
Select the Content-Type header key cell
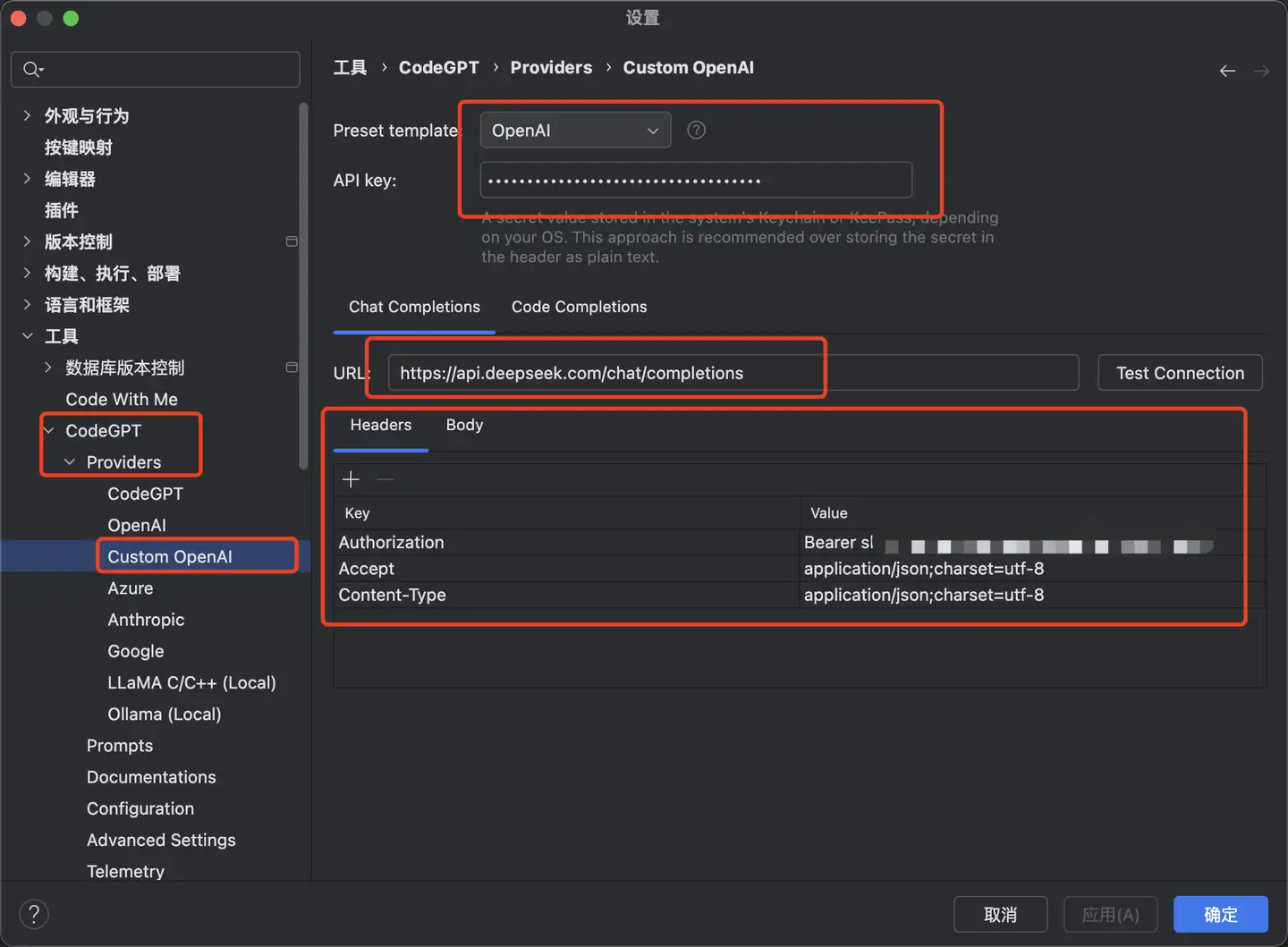(566, 595)
